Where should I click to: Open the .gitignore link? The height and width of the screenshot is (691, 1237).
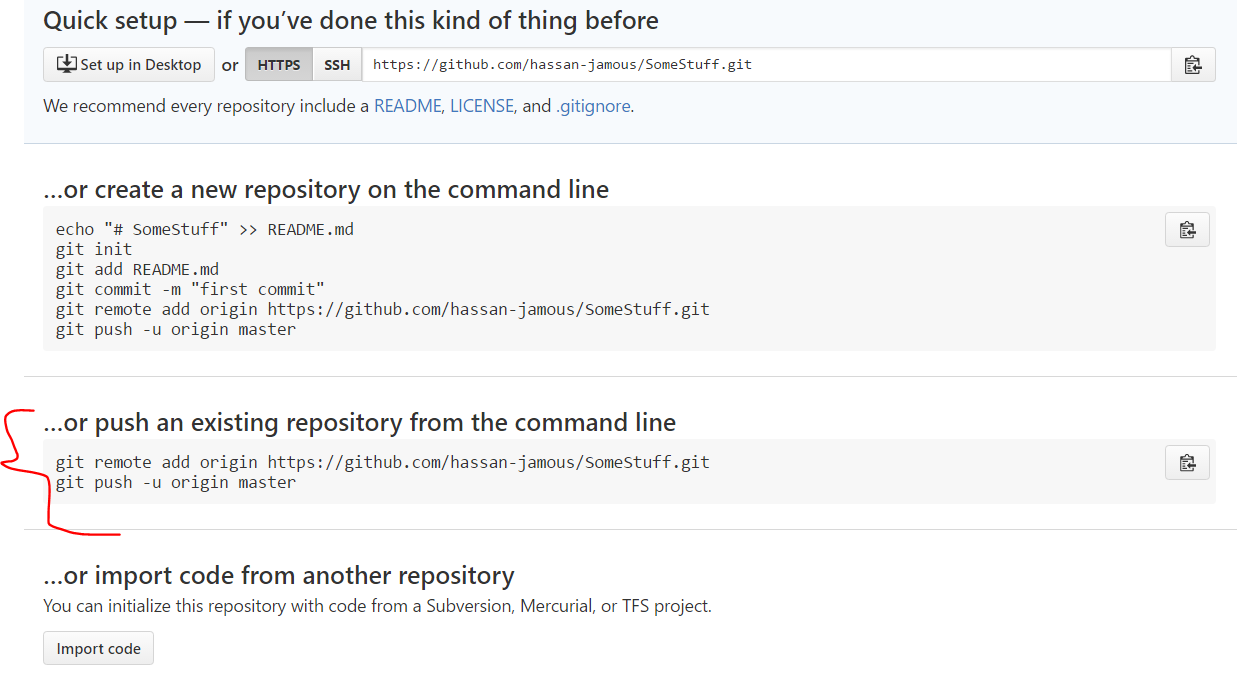click(593, 105)
